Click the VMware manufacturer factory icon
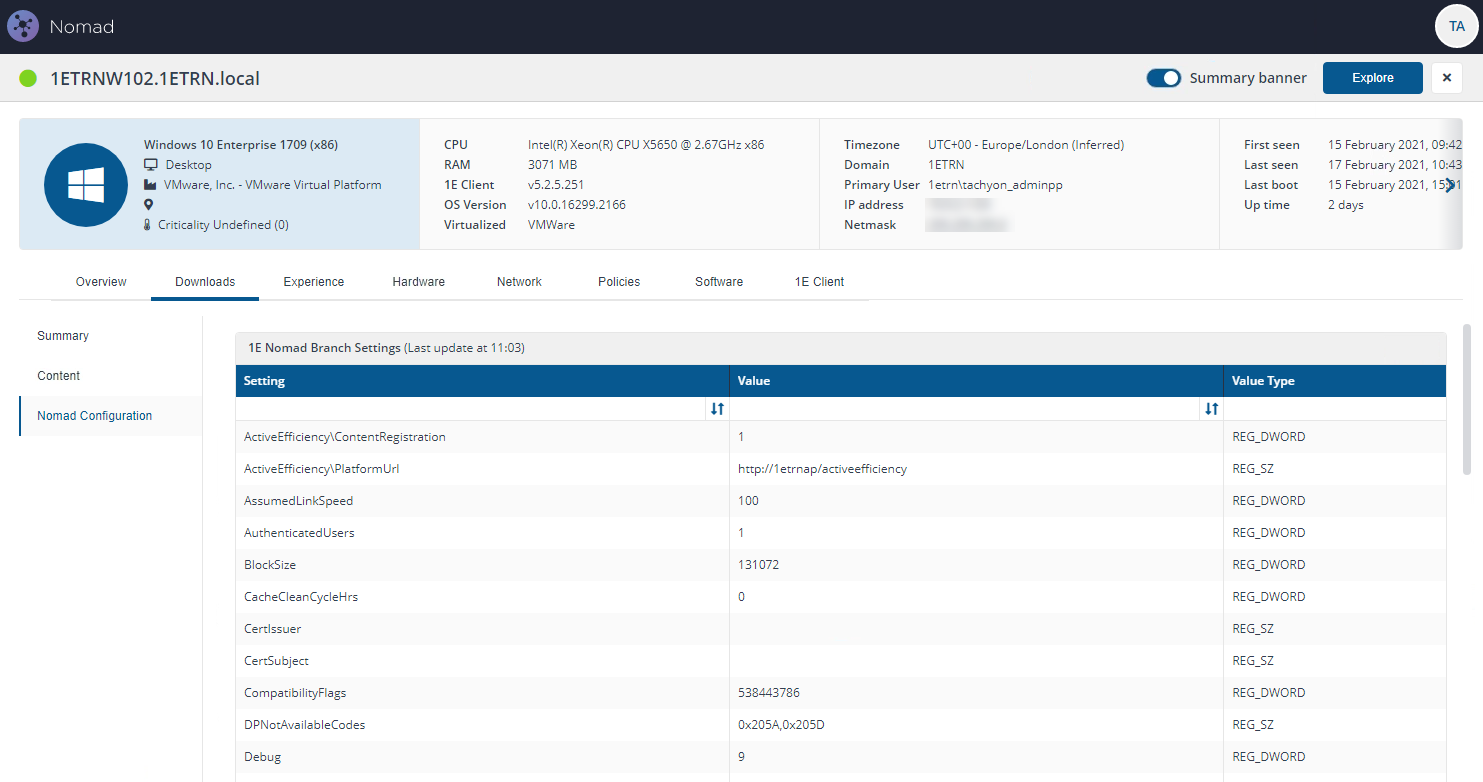The height and width of the screenshot is (782, 1483). coord(151,185)
